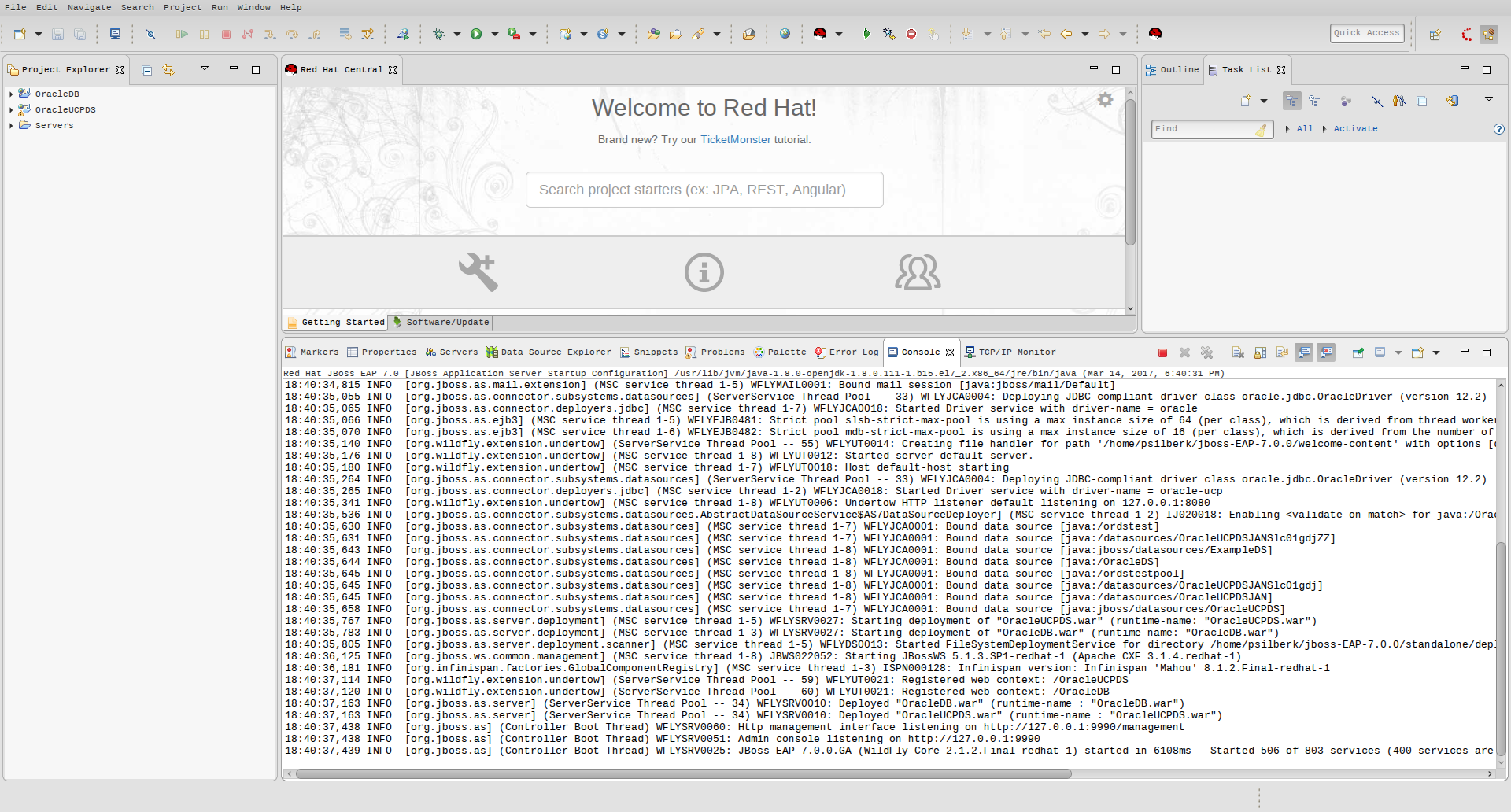Open the New Console View dropdown arrow
The height and width of the screenshot is (812, 1511).
pos(1436,352)
